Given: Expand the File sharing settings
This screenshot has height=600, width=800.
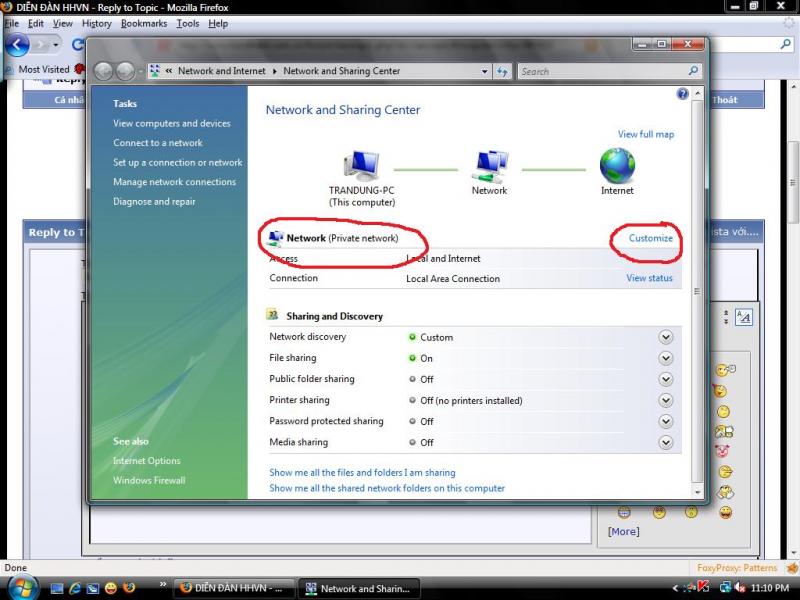Looking at the screenshot, I should pyautogui.click(x=666, y=358).
